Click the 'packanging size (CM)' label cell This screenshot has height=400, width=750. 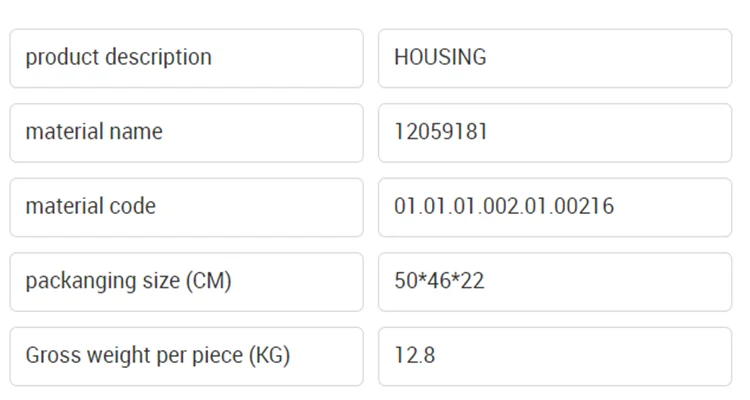point(186,281)
